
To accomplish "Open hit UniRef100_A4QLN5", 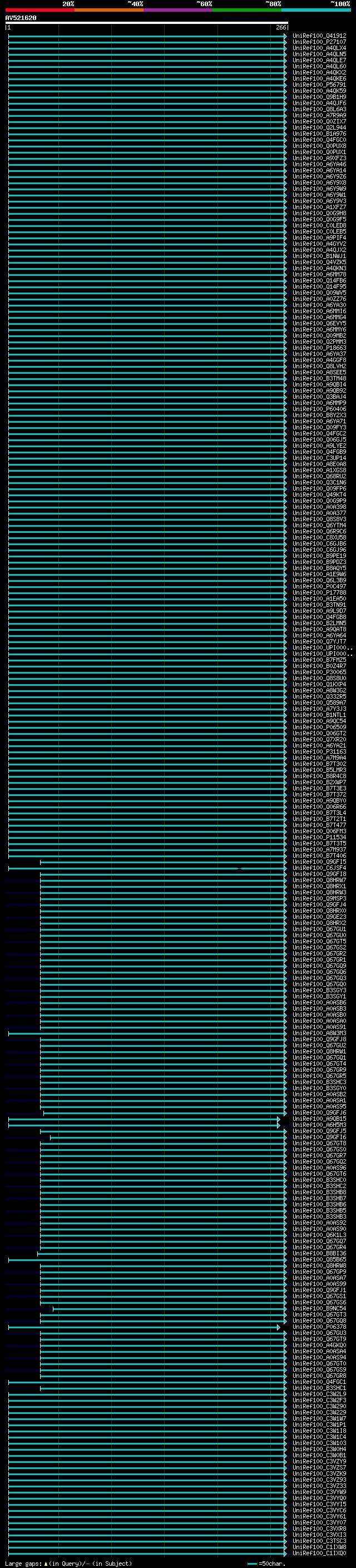I will tap(319, 54).
